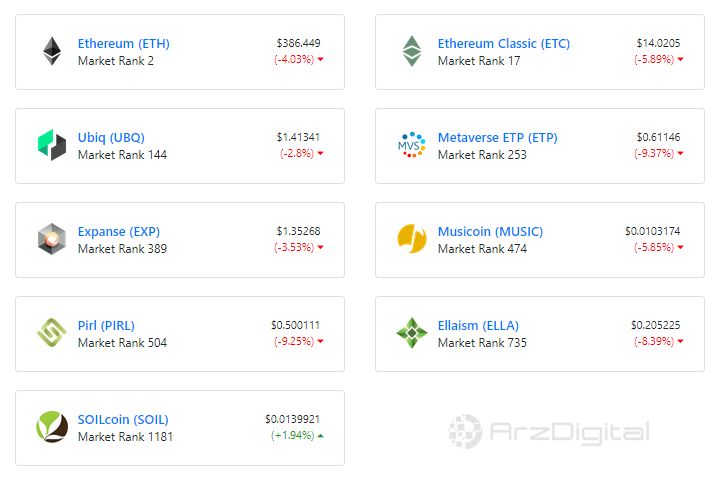Select the $0.0103174 Musicoin price
Image resolution: width=716 pixels, height=478 pixels.
[x=653, y=231]
